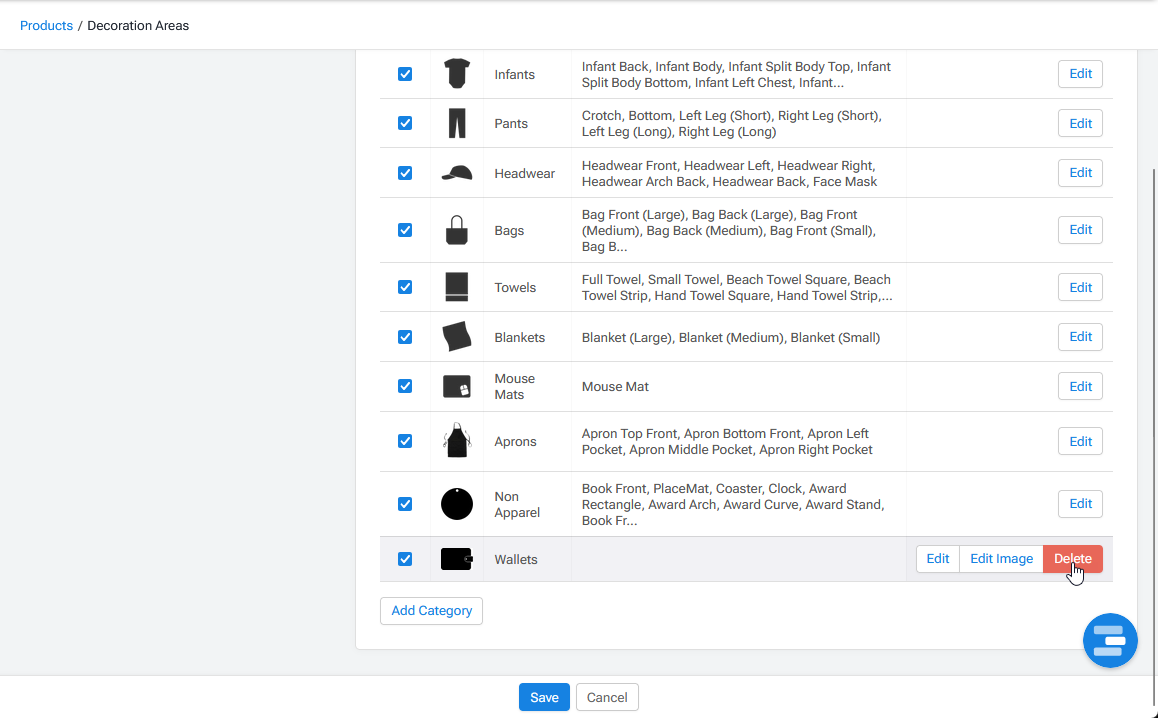This screenshot has width=1158, height=718.
Task: Click the Pants category name
Action: coord(511,124)
